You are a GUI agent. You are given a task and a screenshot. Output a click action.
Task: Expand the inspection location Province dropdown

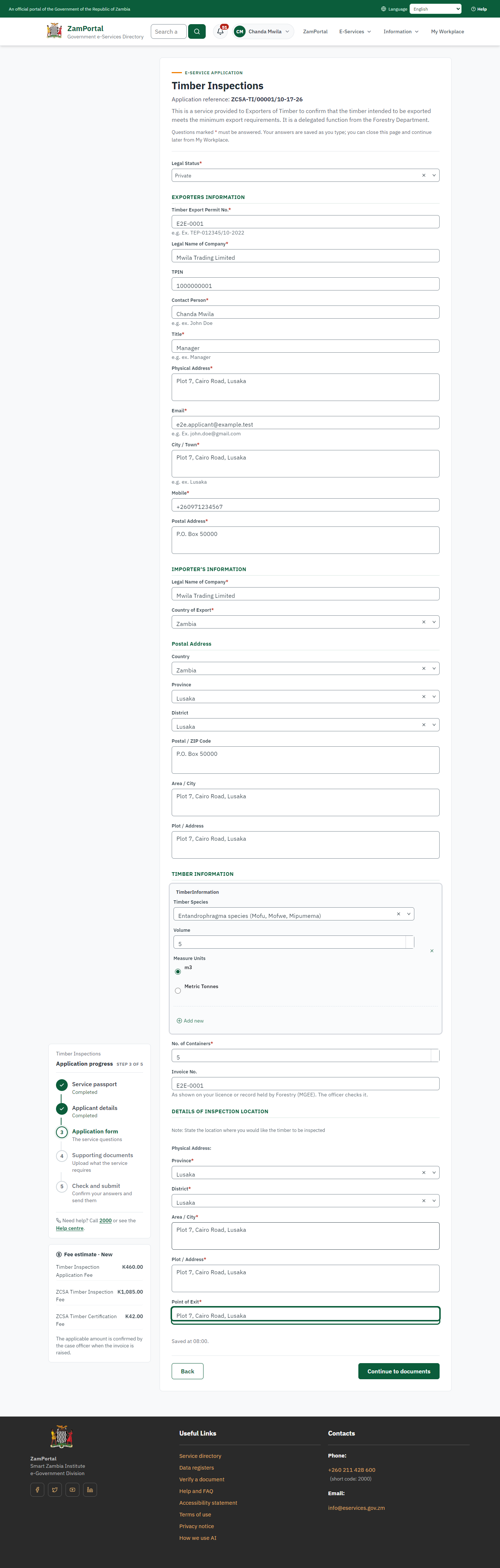(x=434, y=1173)
